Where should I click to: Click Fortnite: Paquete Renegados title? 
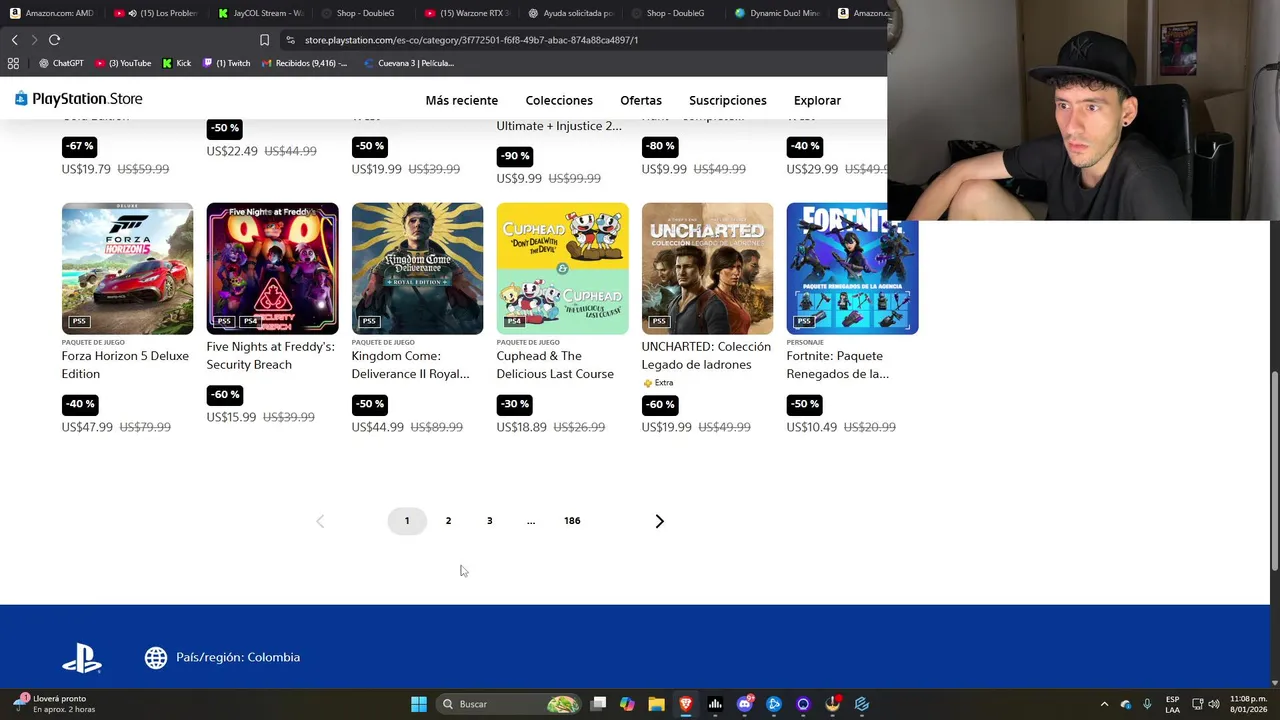tap(838, 365)
